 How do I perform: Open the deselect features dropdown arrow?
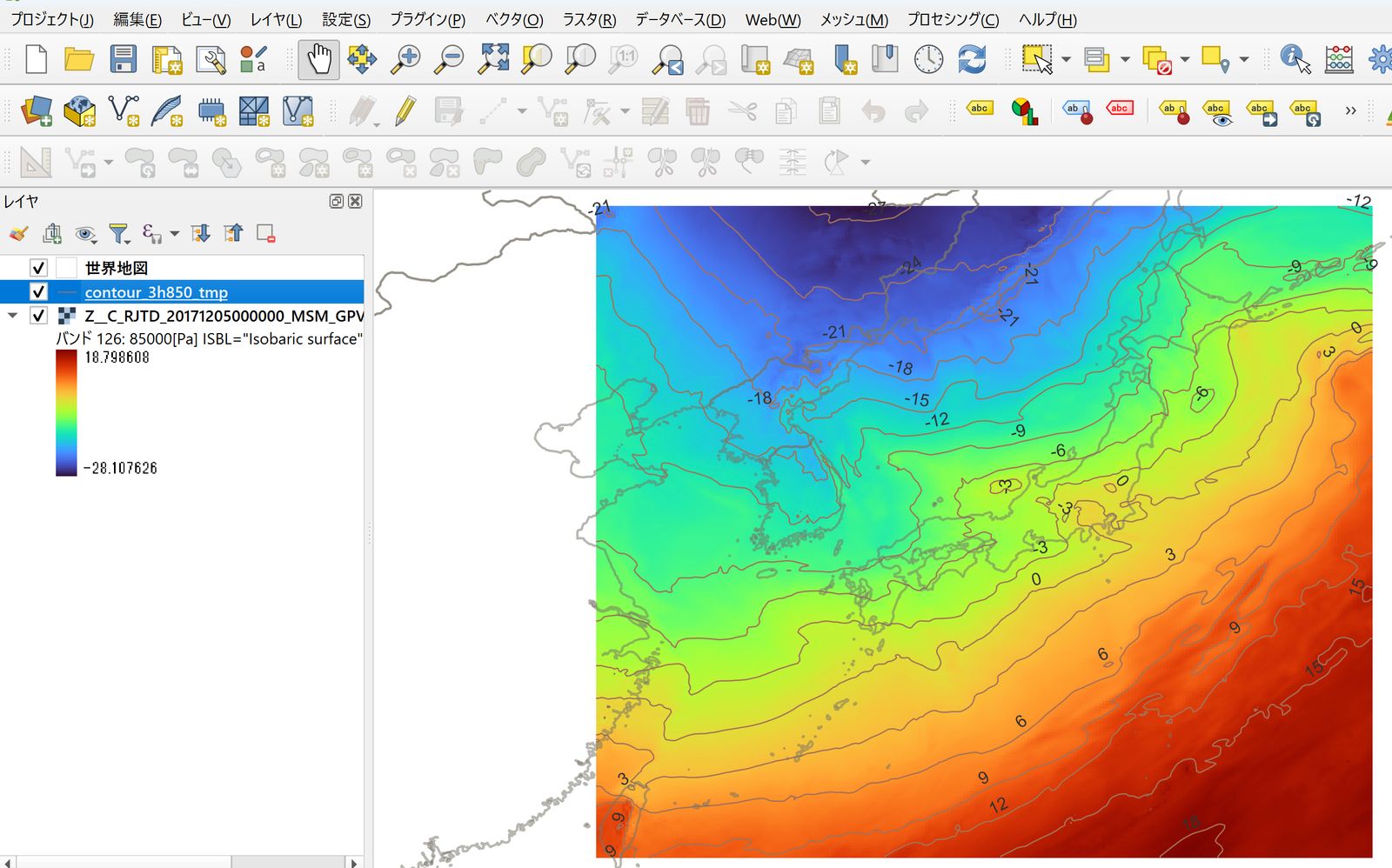[x=1185, y=59]
